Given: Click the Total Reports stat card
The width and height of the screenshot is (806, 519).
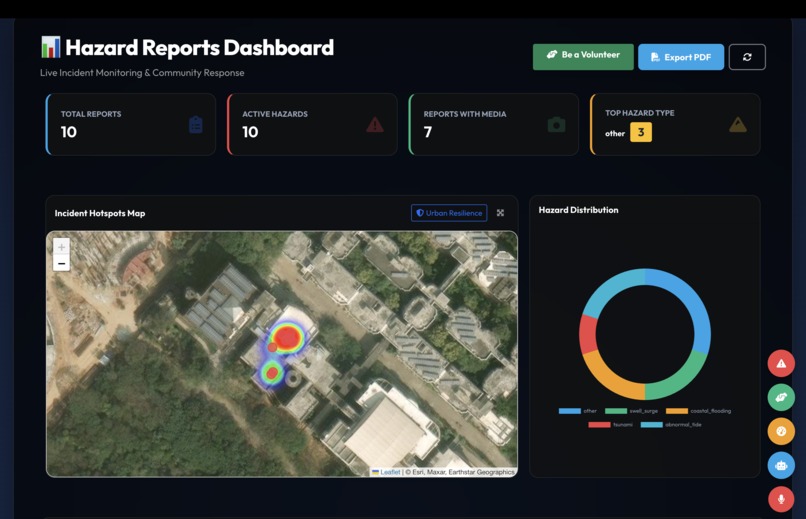Looking at the screenshot, I should pyautogui.click(x=131, y=124).
